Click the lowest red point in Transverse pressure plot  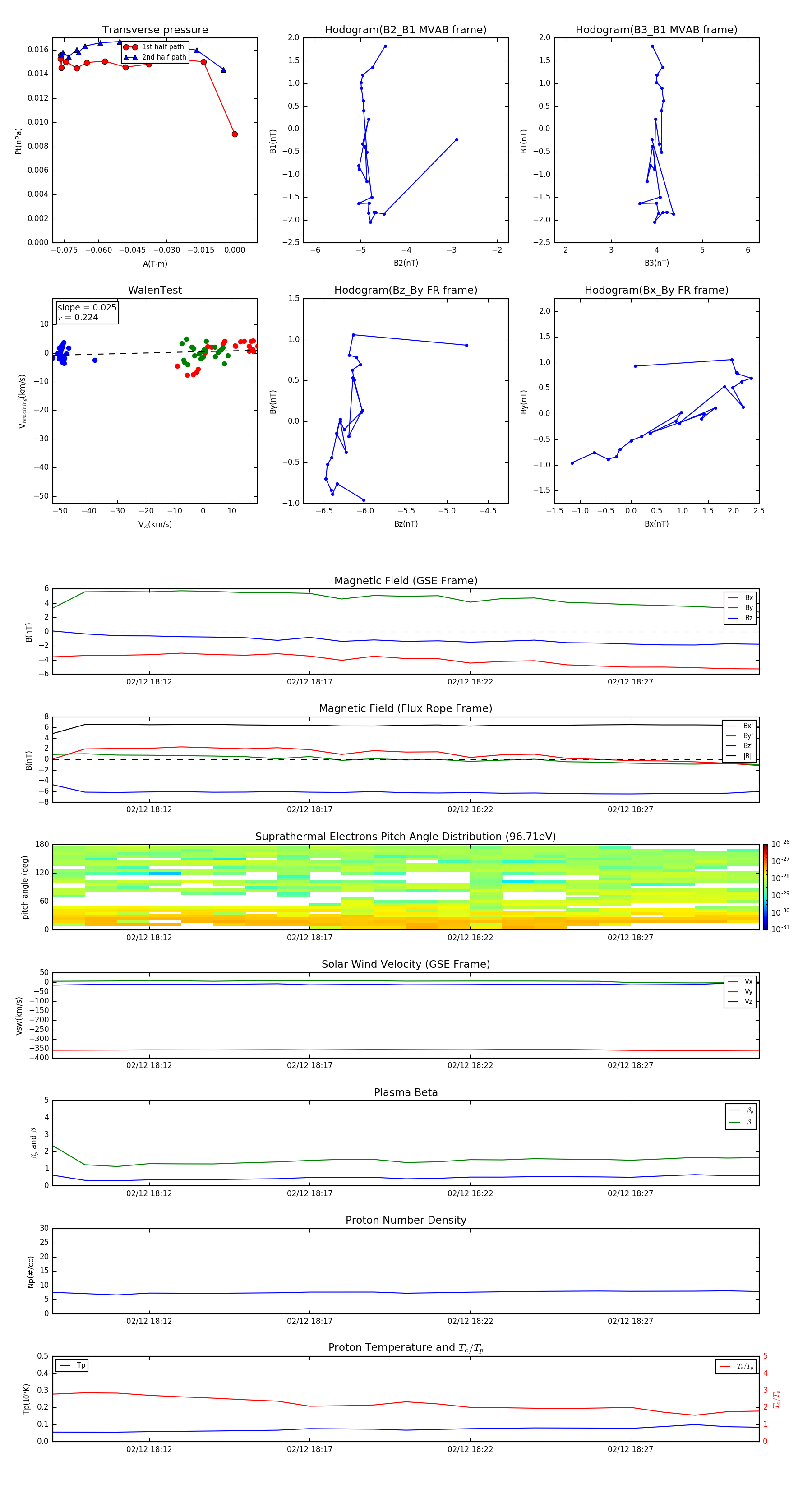click(235, 134)
